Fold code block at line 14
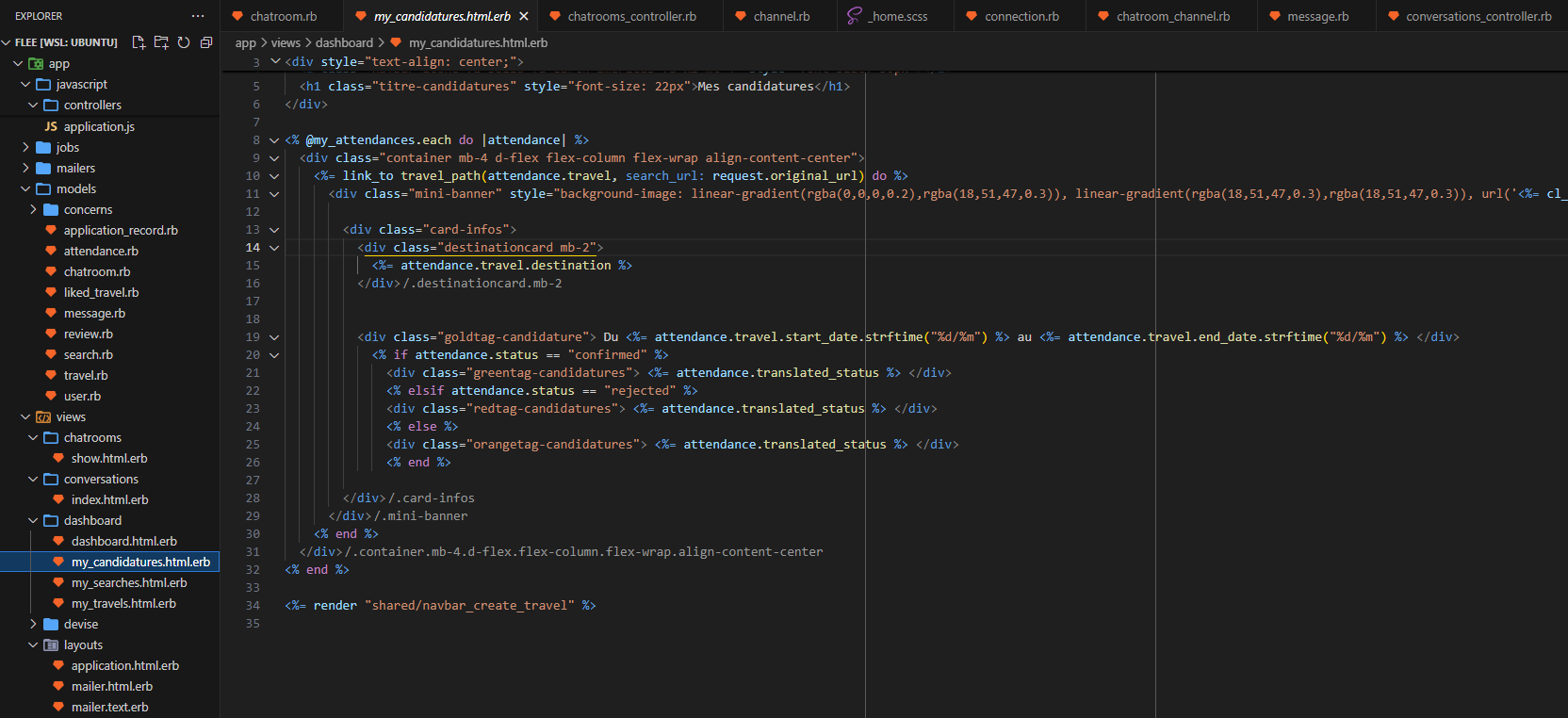 (274, 248)
